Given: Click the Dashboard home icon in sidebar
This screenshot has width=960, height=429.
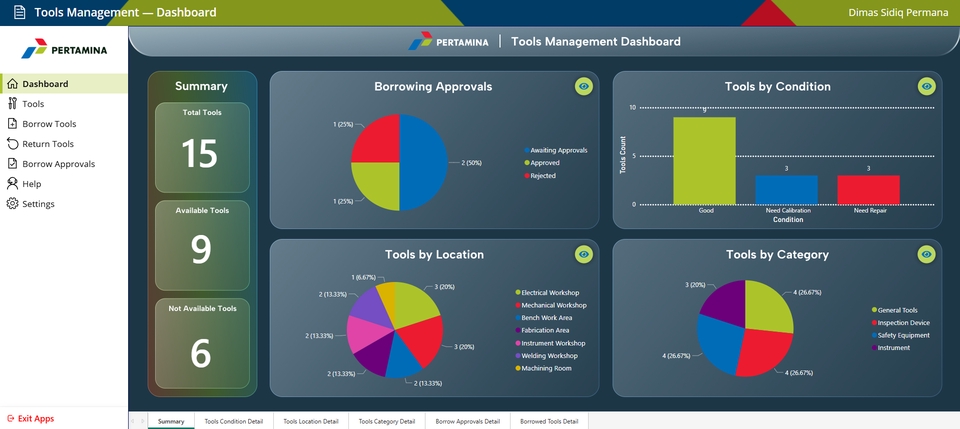Looking at the screenshot, I should point(12,84).
